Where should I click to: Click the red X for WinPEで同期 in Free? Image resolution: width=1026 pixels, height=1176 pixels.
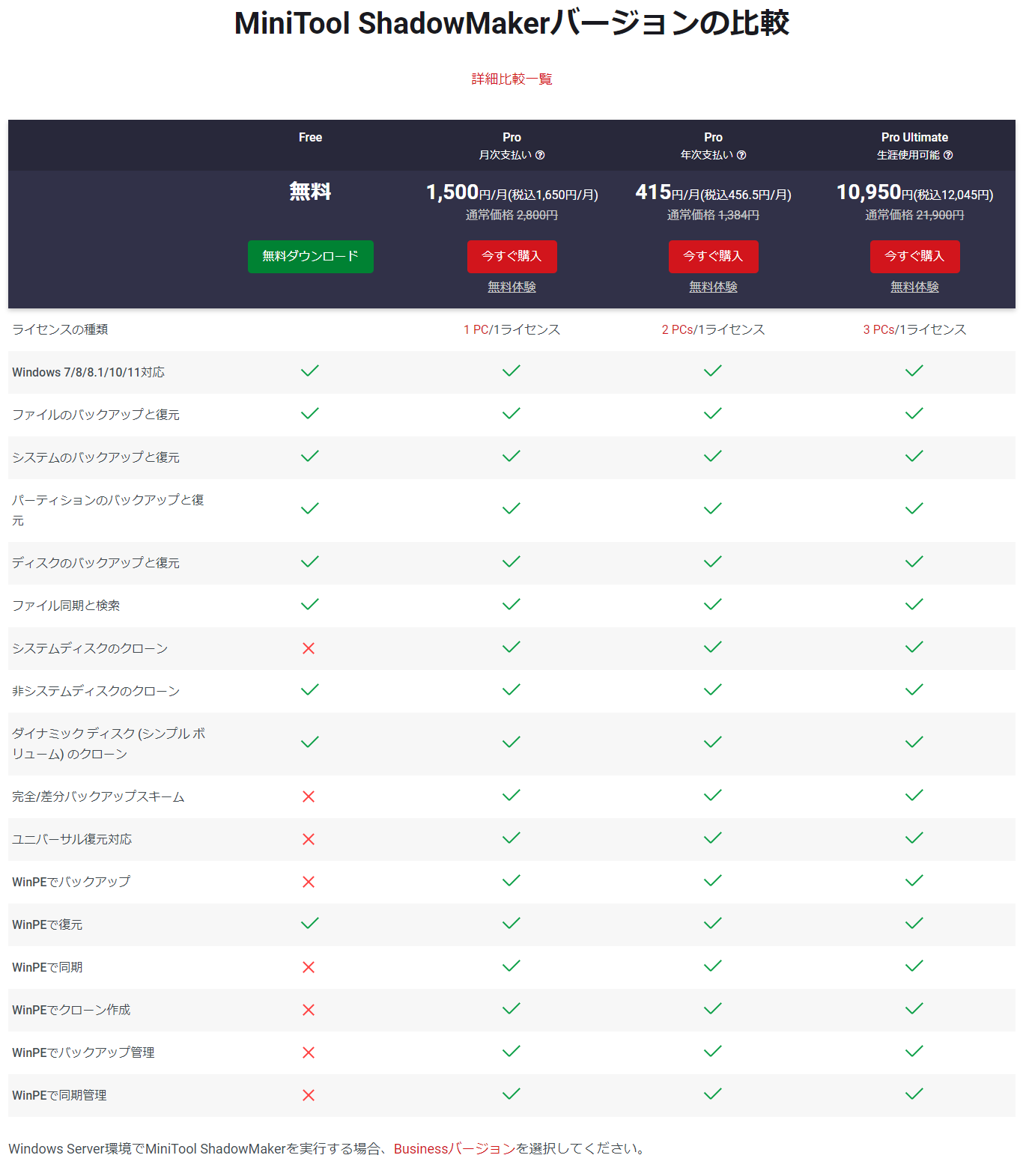[309, 967]
